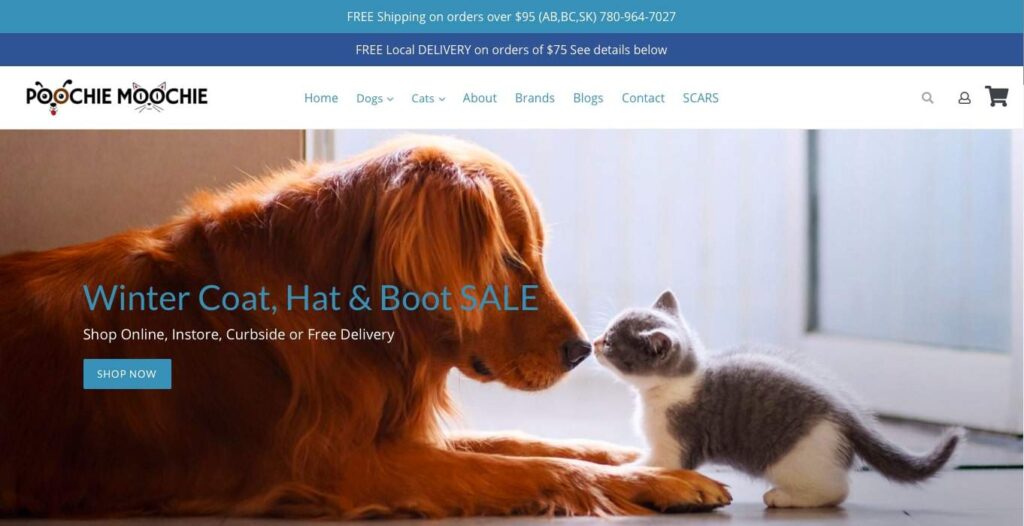Screen dimensions: 1024x526
Task: Open the account profile icon
Action: 964,98
